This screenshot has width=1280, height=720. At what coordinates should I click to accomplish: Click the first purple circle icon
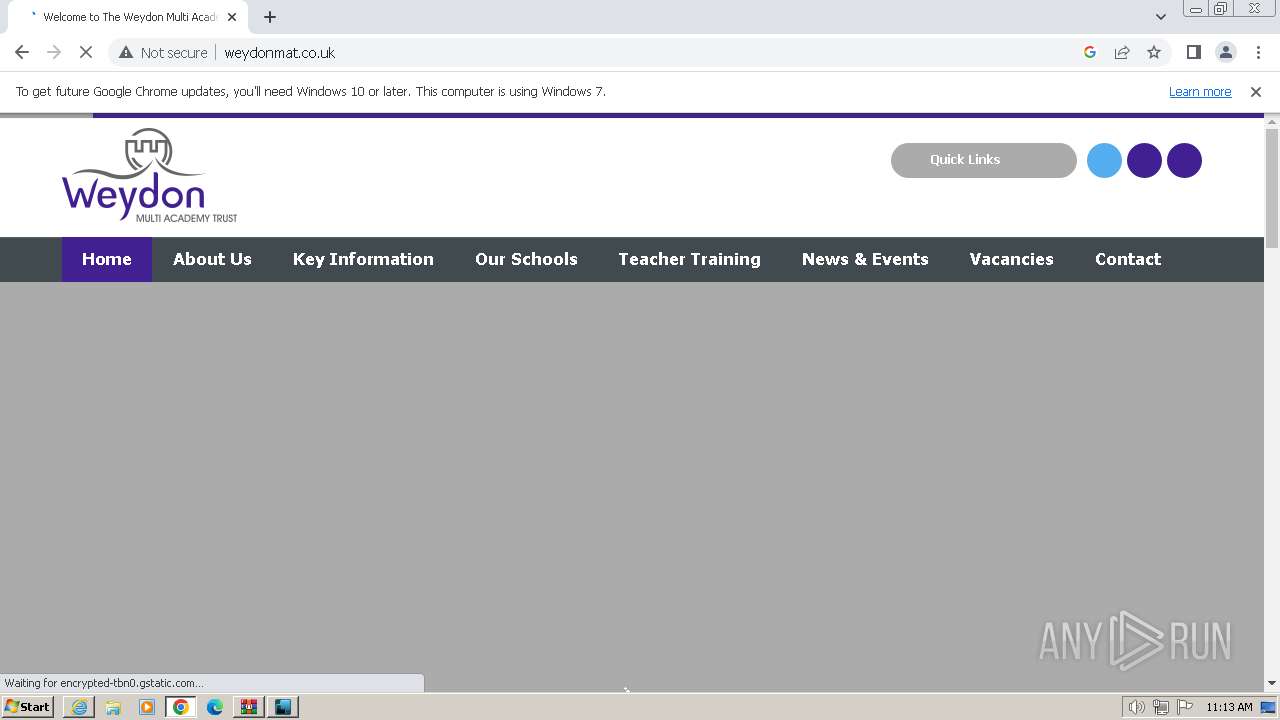point(1144,161)
